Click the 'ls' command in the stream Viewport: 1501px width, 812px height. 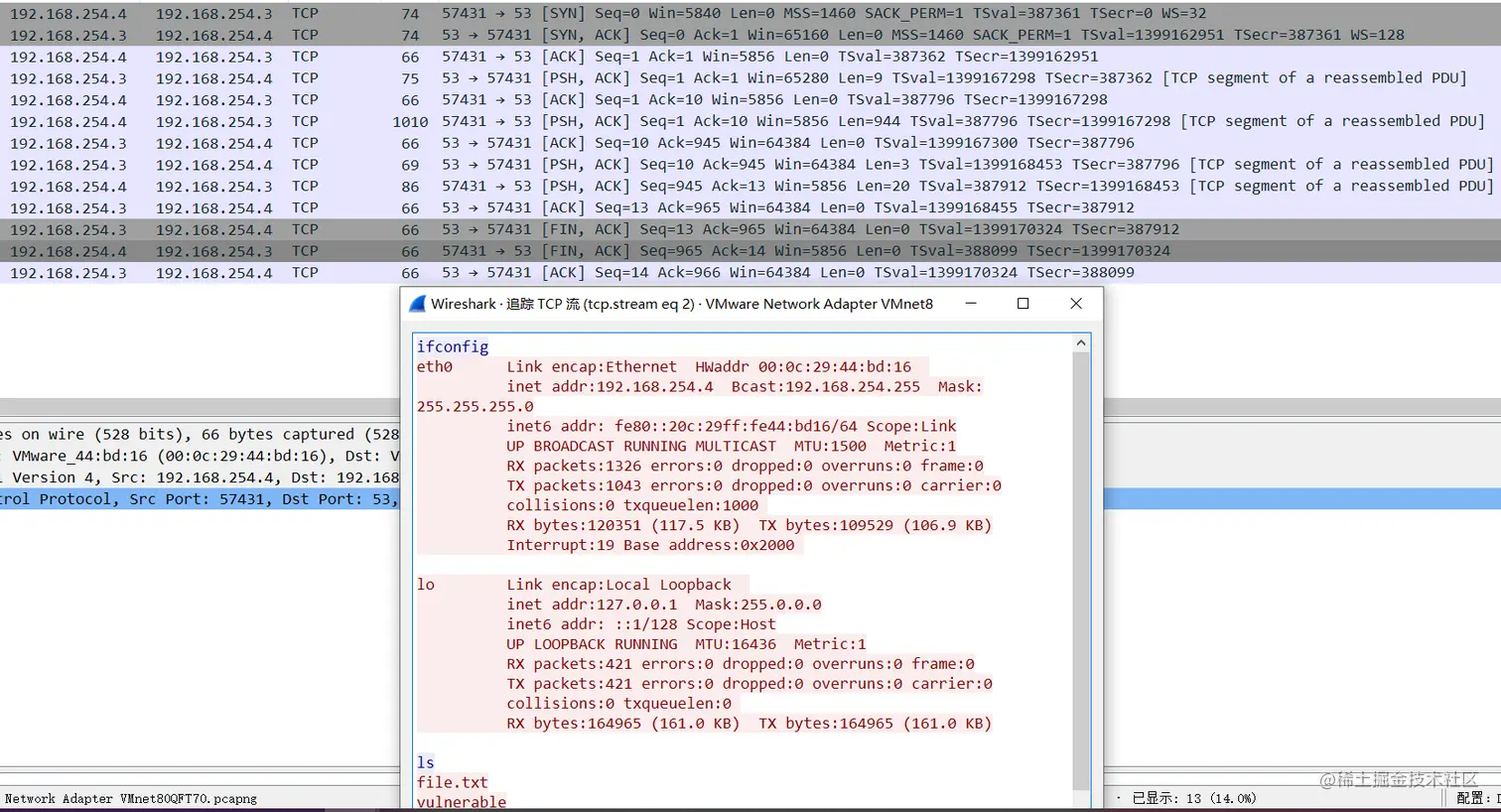(426, 762)
